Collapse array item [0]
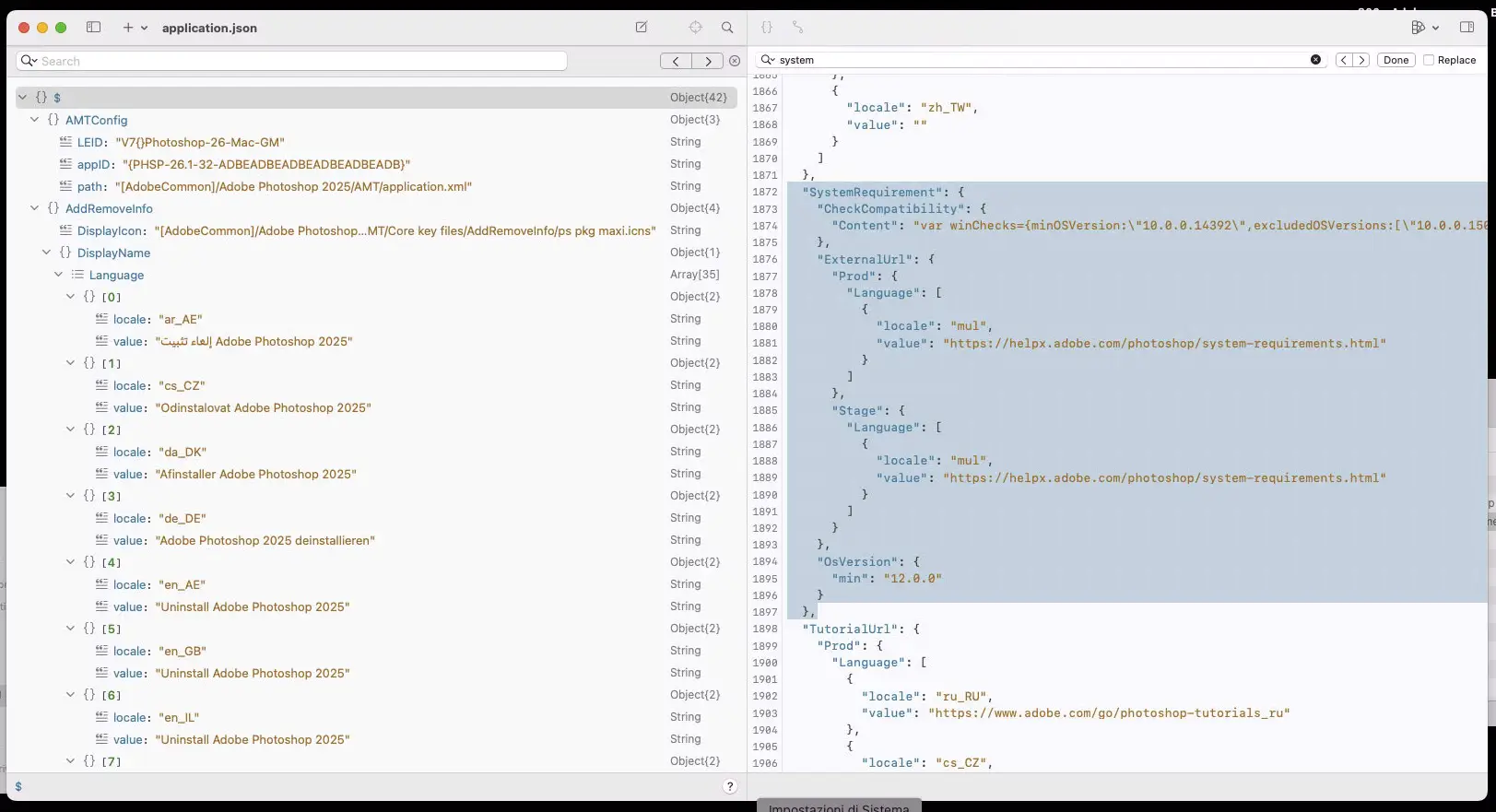Image resolution: width=1496 pixels, height=812 pixels. 71,297
